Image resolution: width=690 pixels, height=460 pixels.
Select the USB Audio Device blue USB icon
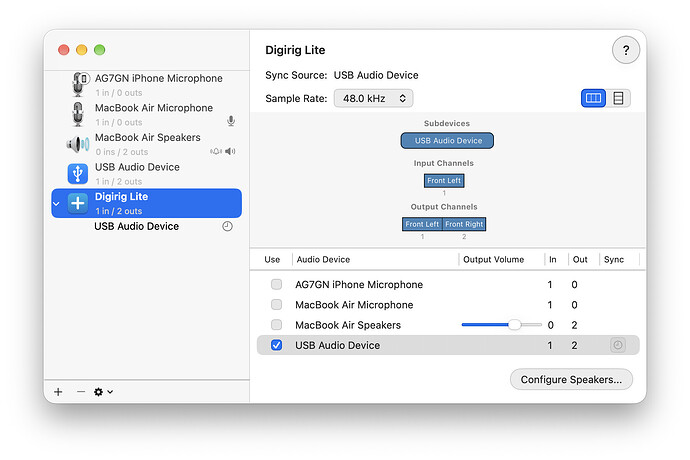click(78, 173)
